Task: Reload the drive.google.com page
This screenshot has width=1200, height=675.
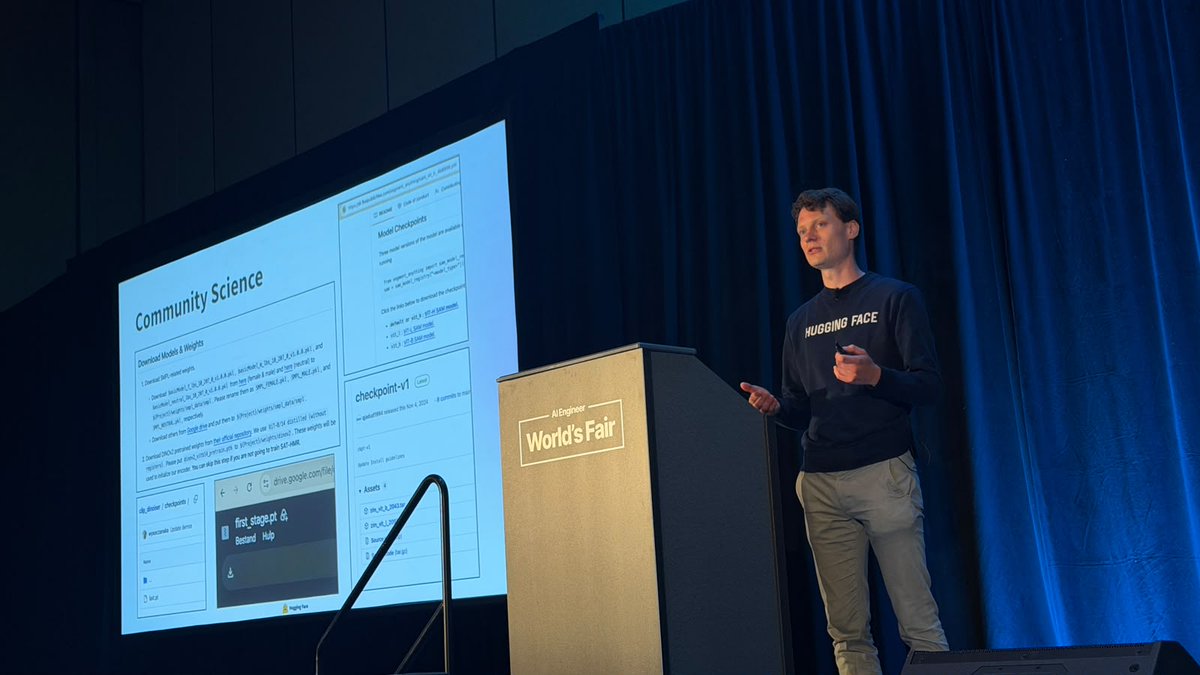Action: (249, 487)
